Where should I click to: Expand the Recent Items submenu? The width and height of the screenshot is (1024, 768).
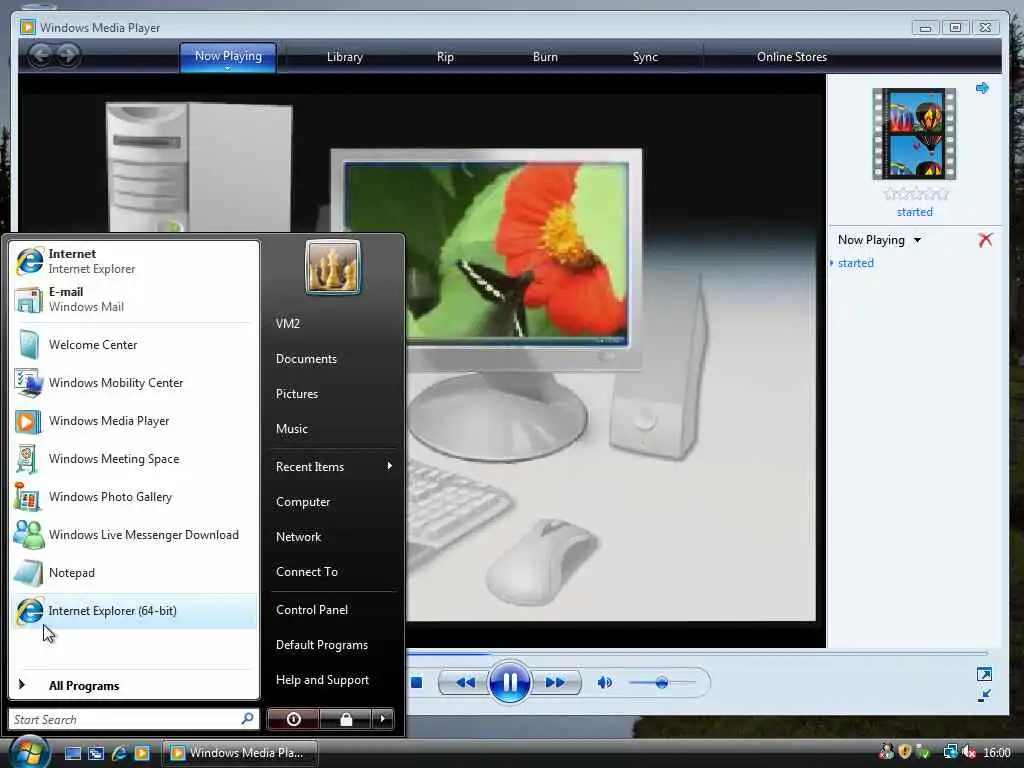(x=333, y=467)
